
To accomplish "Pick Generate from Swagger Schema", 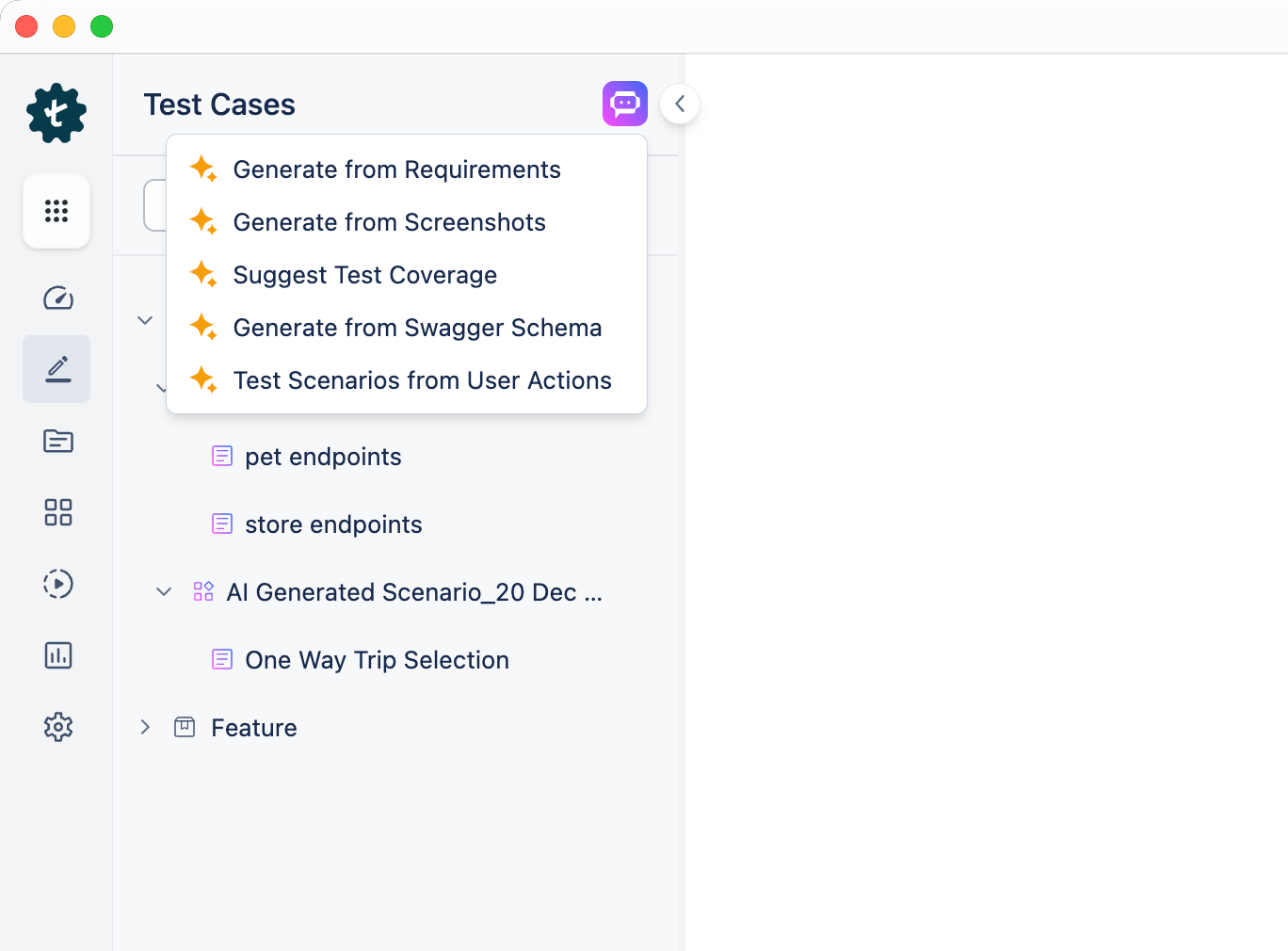I will tap(417, 328).
